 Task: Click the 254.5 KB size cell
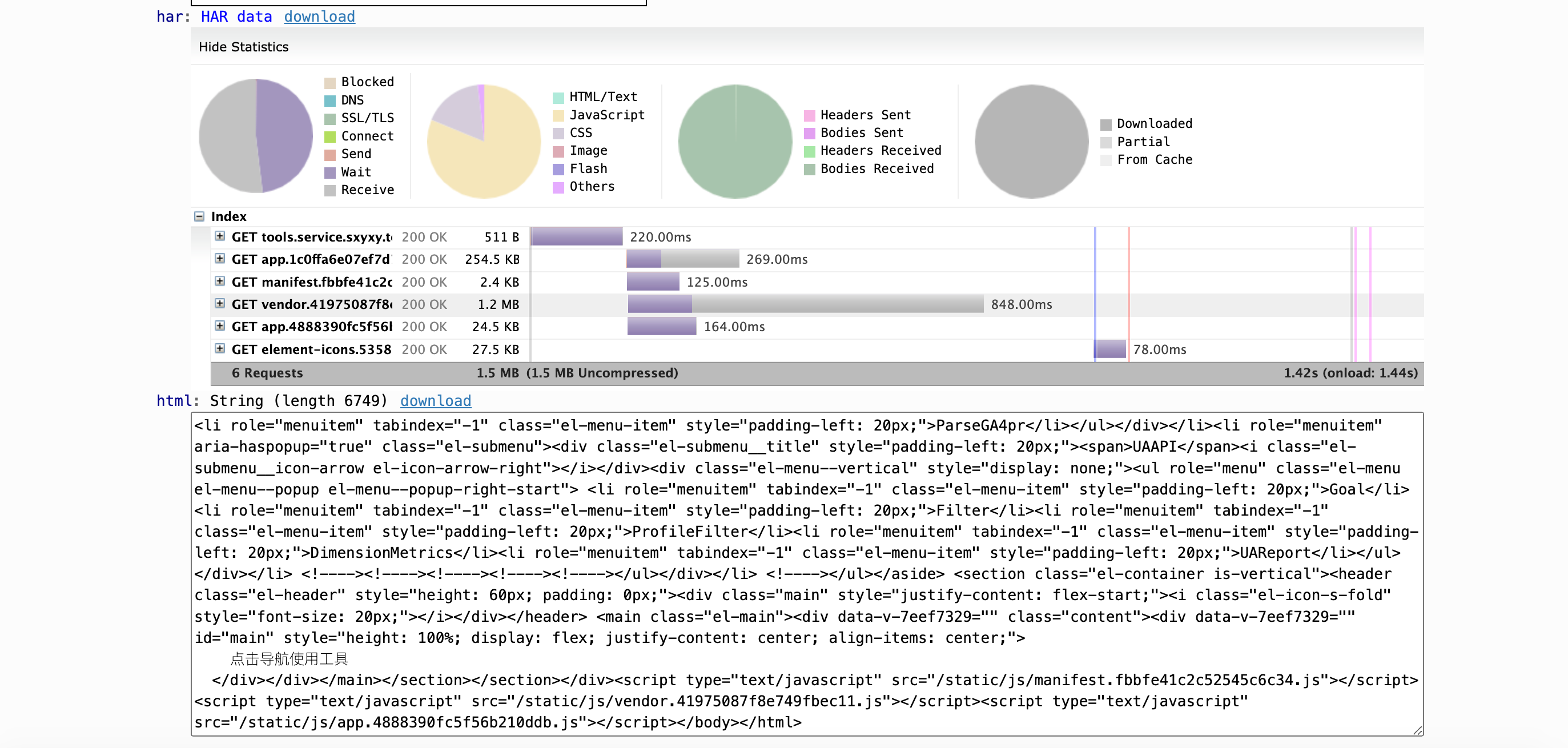492,259
